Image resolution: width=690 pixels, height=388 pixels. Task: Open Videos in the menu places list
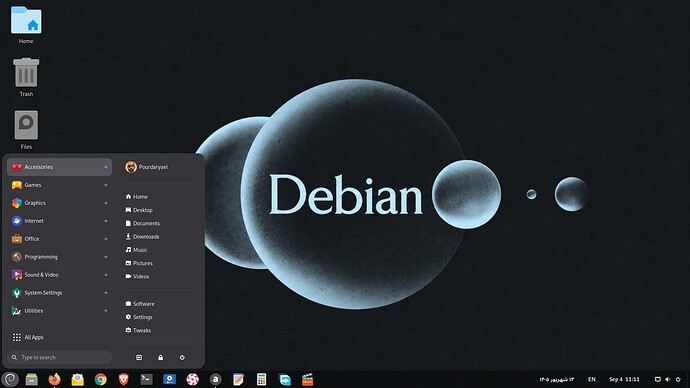coord(137,276)
